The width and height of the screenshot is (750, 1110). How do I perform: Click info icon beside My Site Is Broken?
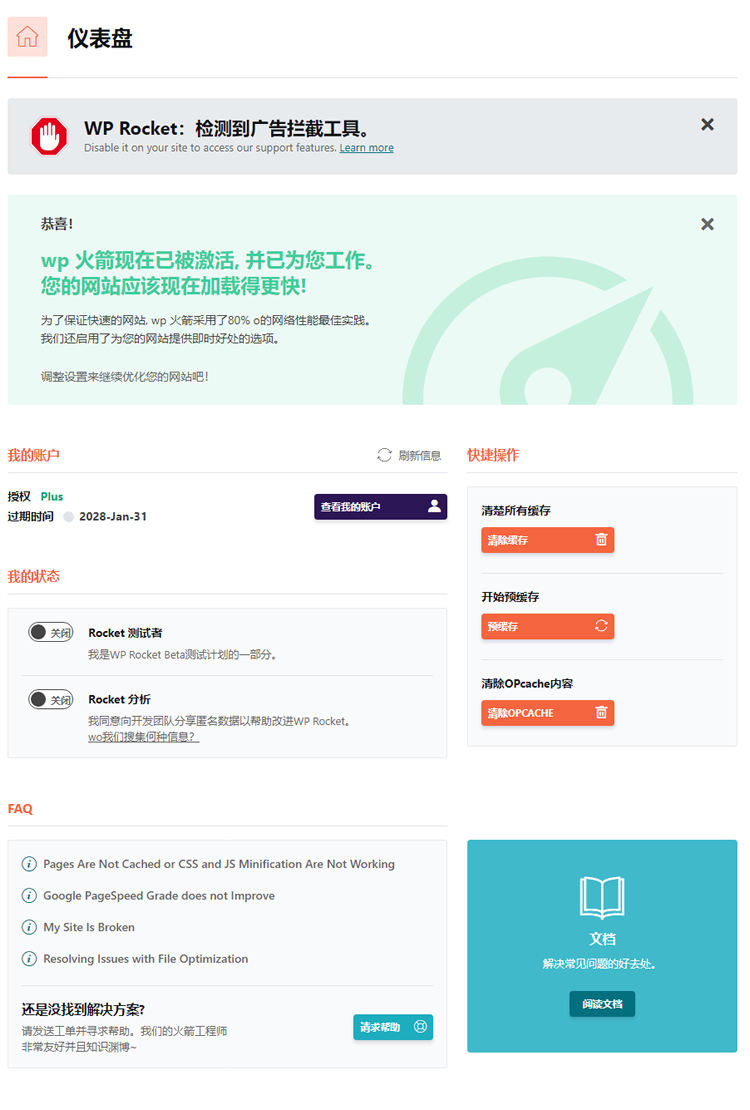29,927
